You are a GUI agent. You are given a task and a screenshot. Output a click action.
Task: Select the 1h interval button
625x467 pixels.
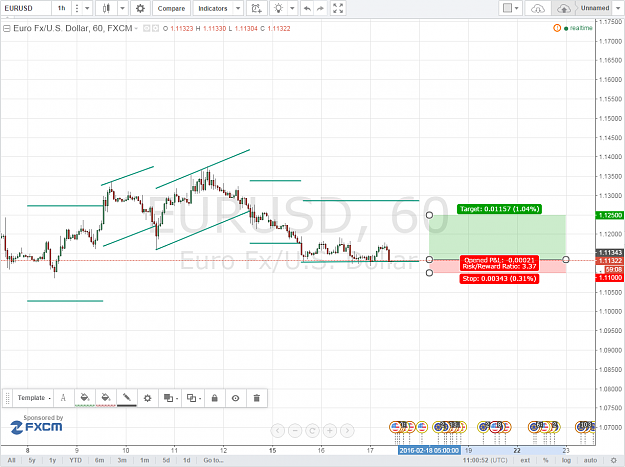[x=61, y=8]
